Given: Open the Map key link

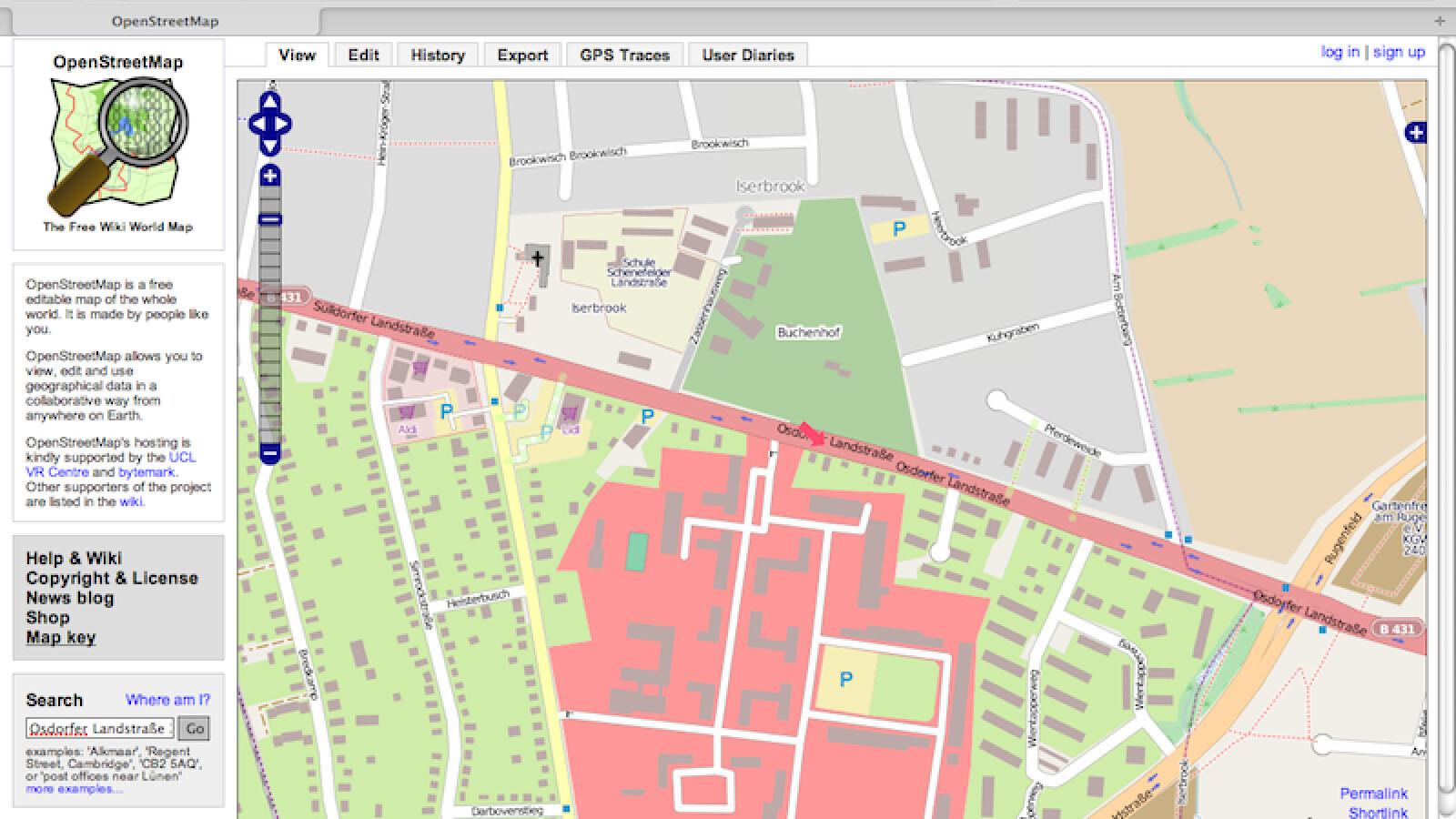Looking at the screenshot, I should (x=61, y=637).
